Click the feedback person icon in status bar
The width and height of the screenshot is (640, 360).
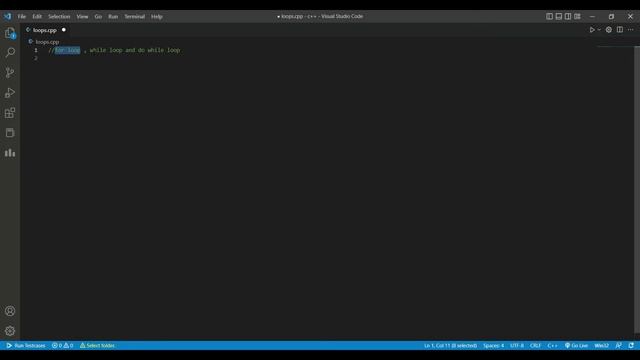[x=619, y=346]
